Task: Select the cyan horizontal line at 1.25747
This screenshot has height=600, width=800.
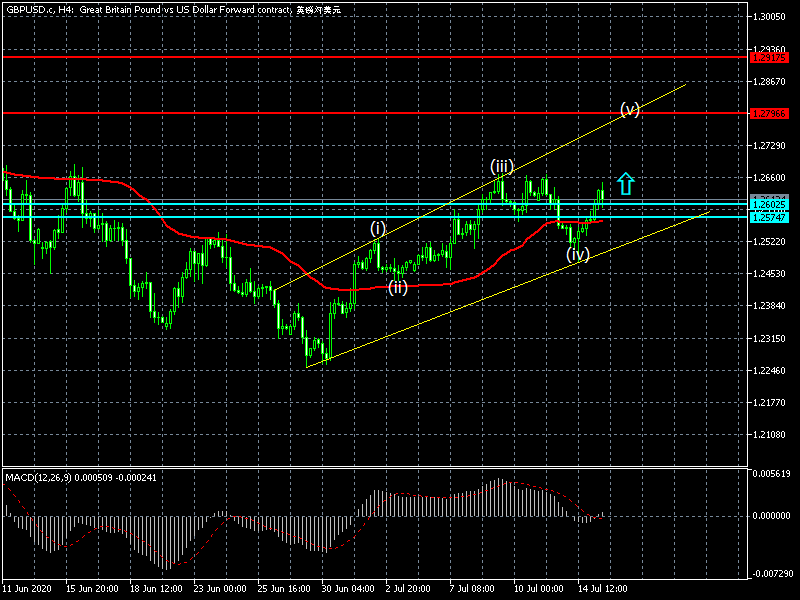Action: coord(375,217)
